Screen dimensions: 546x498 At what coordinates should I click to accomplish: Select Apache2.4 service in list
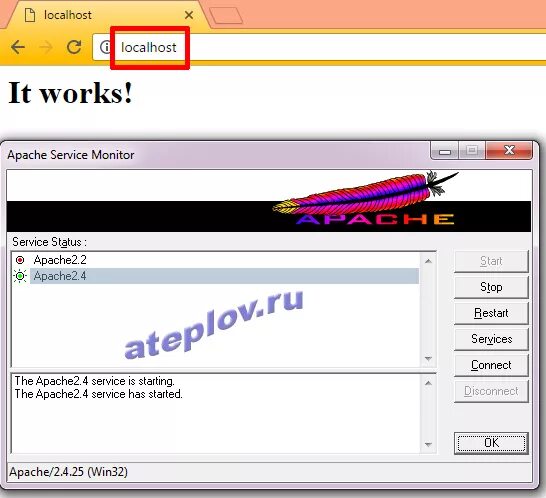coord(224,276)
